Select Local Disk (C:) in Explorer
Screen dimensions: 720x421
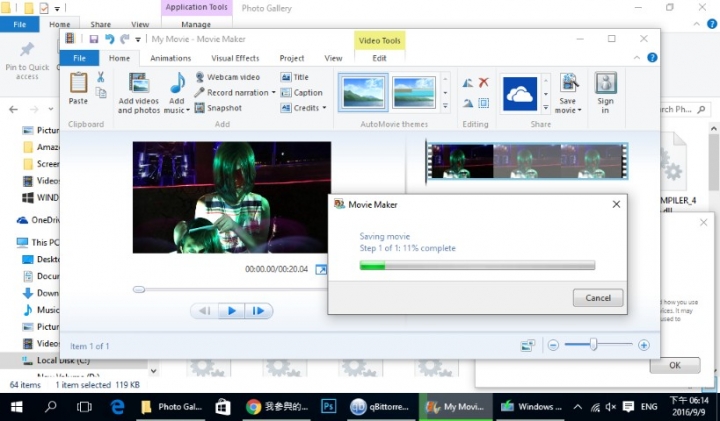point(56,360)
